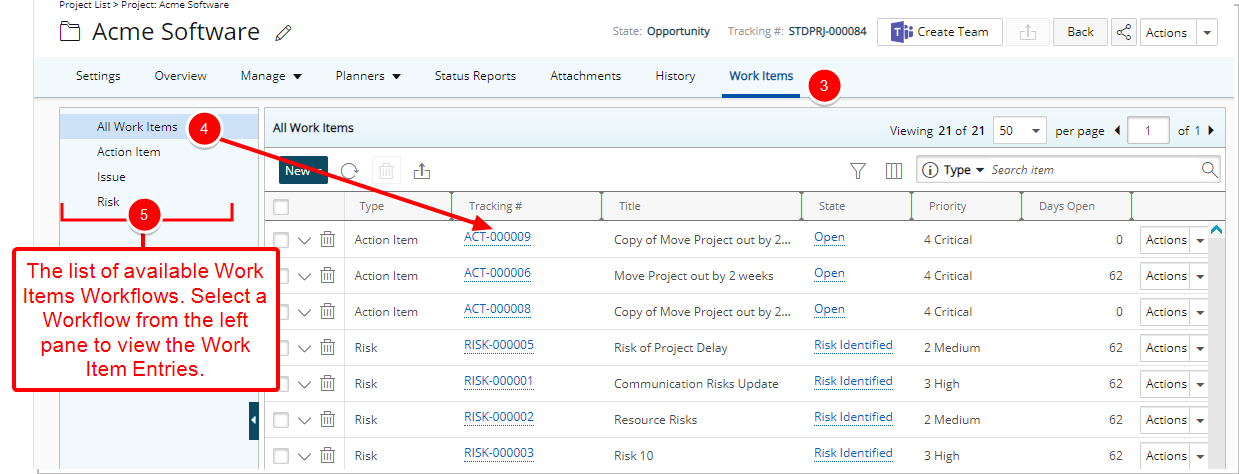Check the box for RISK-000002 row
Image resolution: width=1239 pixels, height=474 pixels.
point(281,419)
